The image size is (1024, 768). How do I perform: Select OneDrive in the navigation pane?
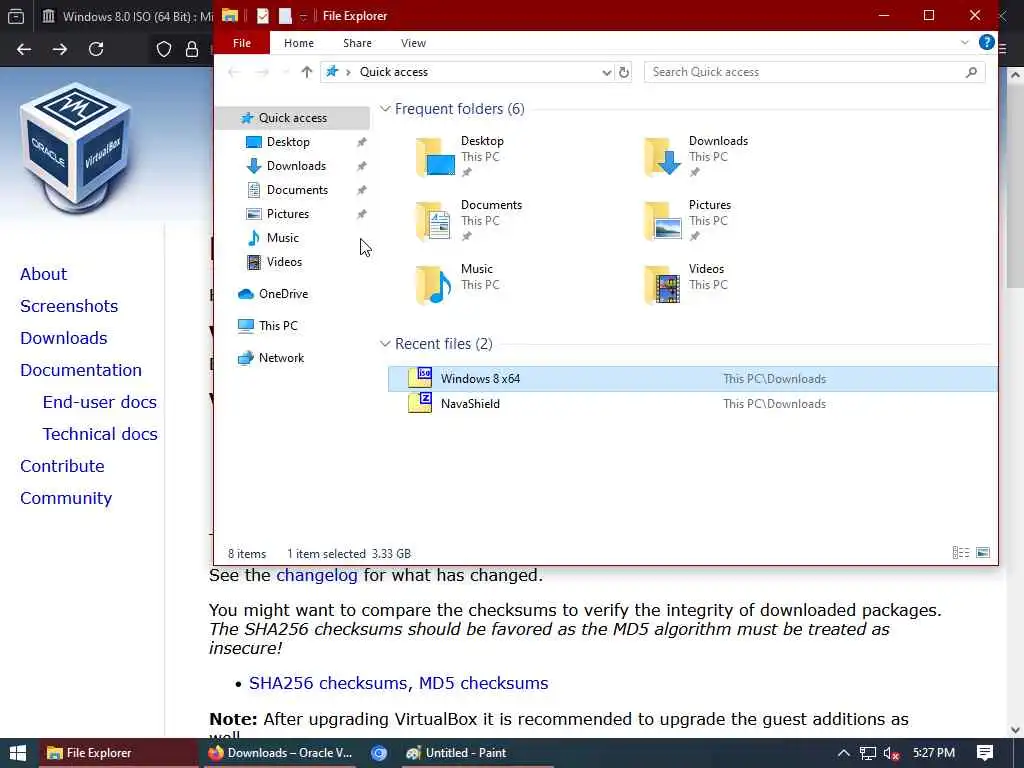tap(283, 294)
